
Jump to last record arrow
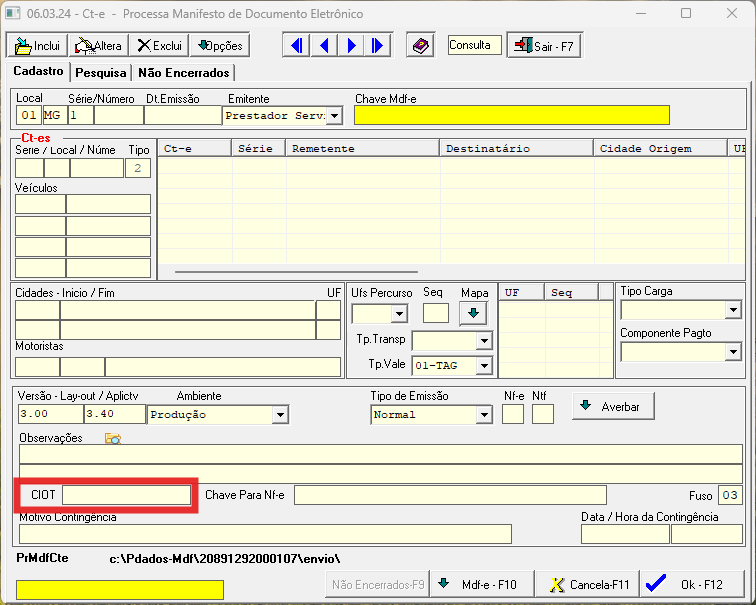click(x=378, y=46)
